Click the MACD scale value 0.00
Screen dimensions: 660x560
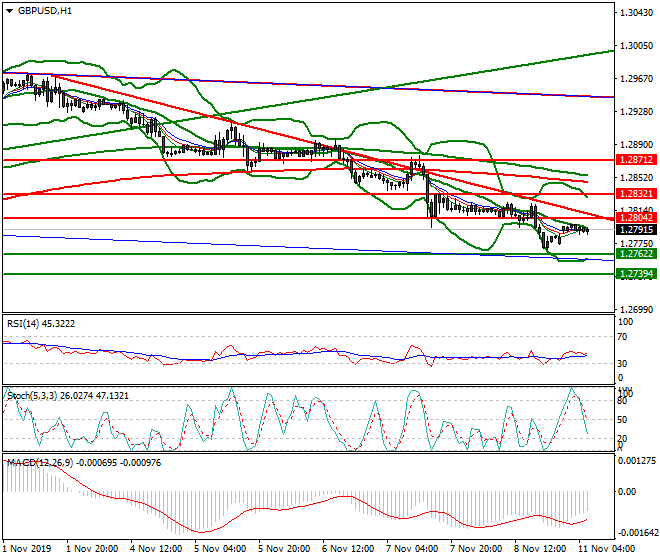[x=627, y=492]
